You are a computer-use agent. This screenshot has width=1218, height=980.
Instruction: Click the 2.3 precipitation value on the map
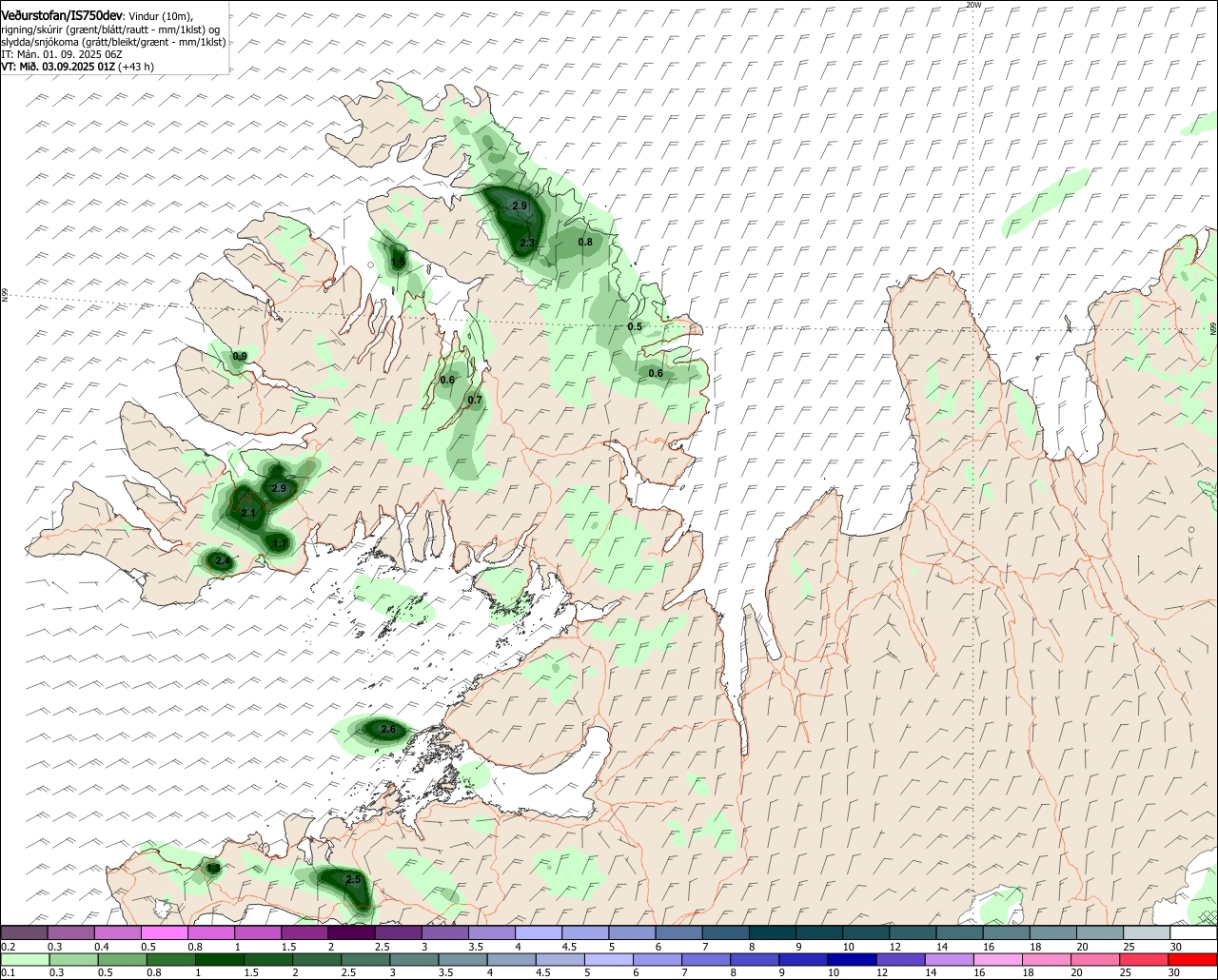pyautogui.click(x=527, y=244)
